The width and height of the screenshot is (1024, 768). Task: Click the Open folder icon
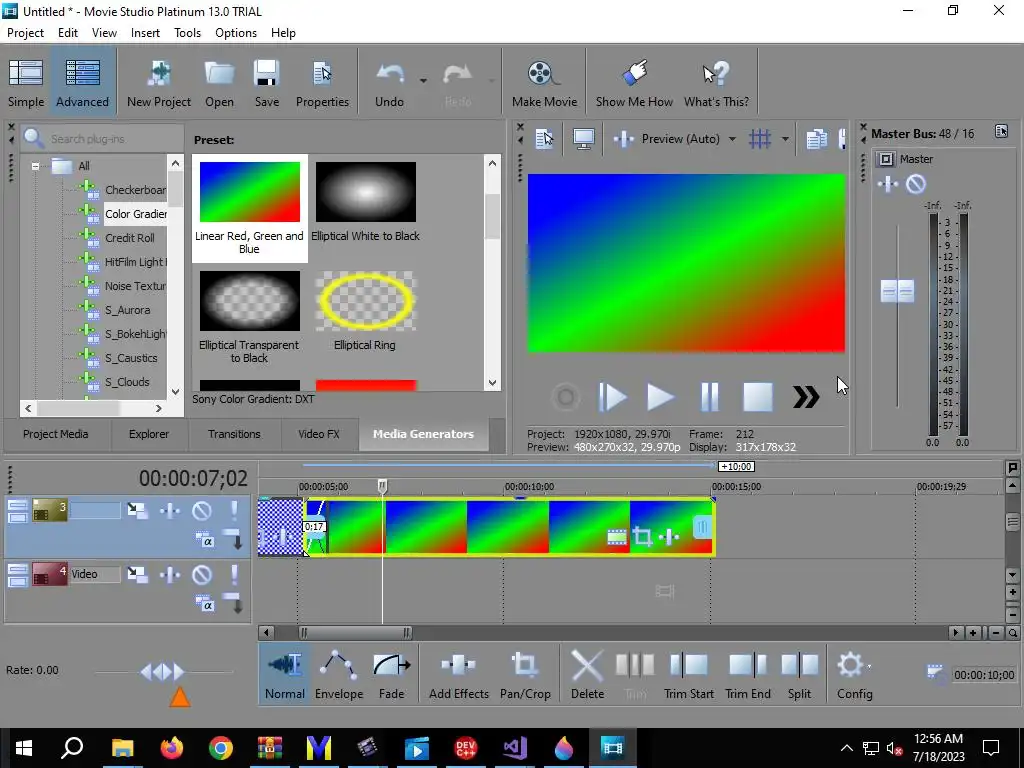(219, 82)
